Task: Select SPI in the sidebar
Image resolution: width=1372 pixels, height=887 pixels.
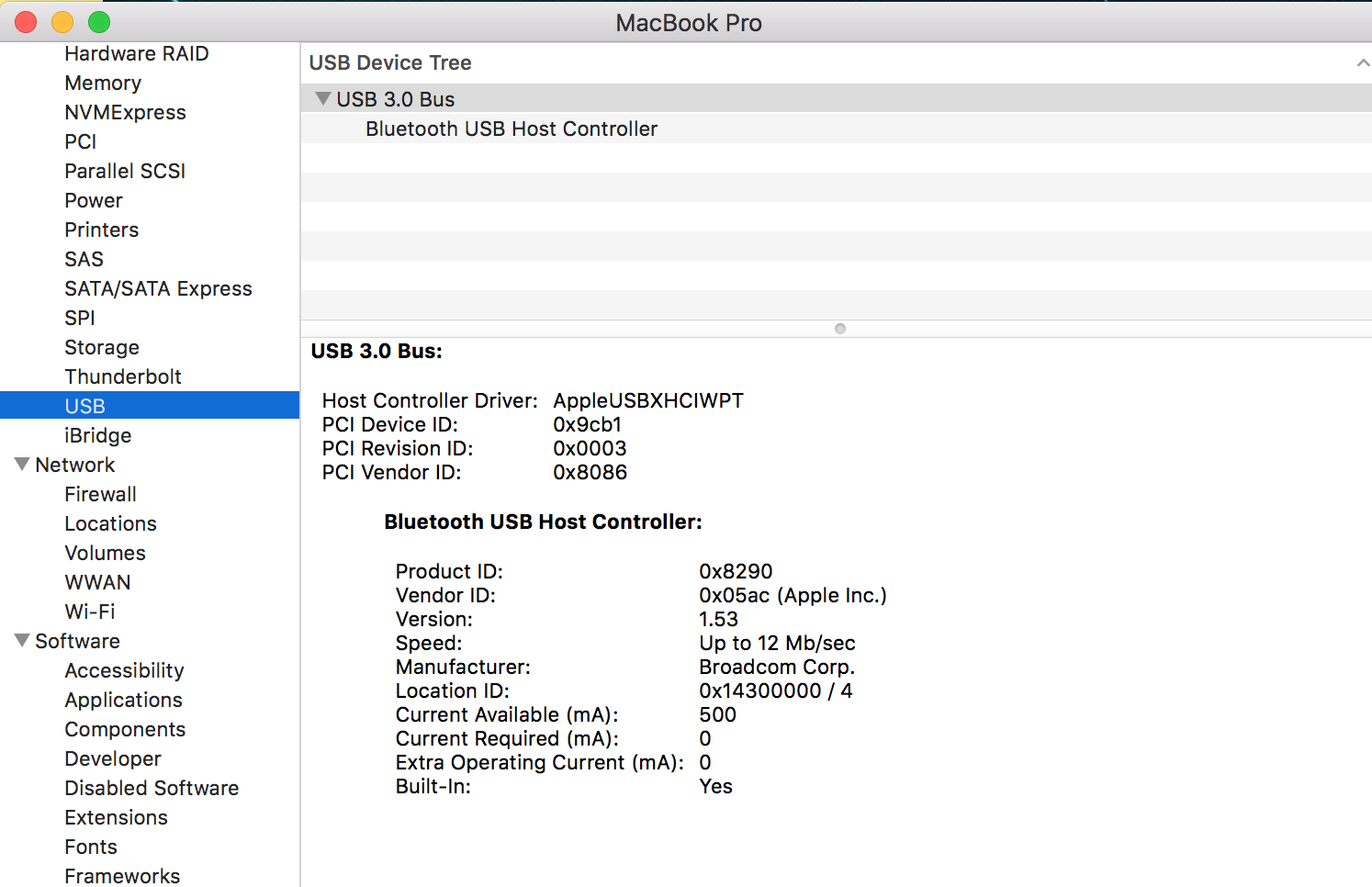Action: [x=80, y=318]
